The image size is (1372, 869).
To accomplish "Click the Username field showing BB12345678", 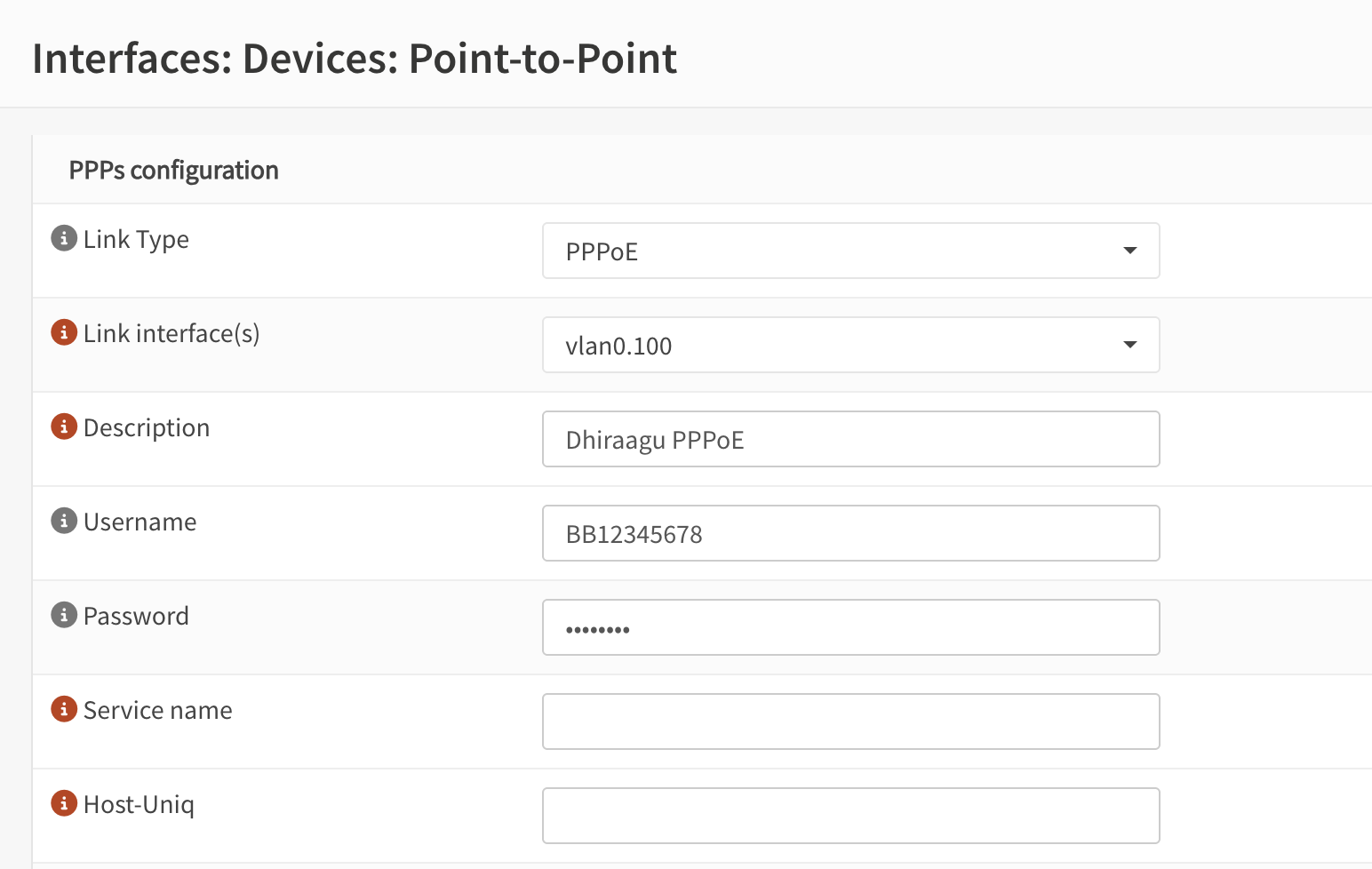I will coord(850,533).
